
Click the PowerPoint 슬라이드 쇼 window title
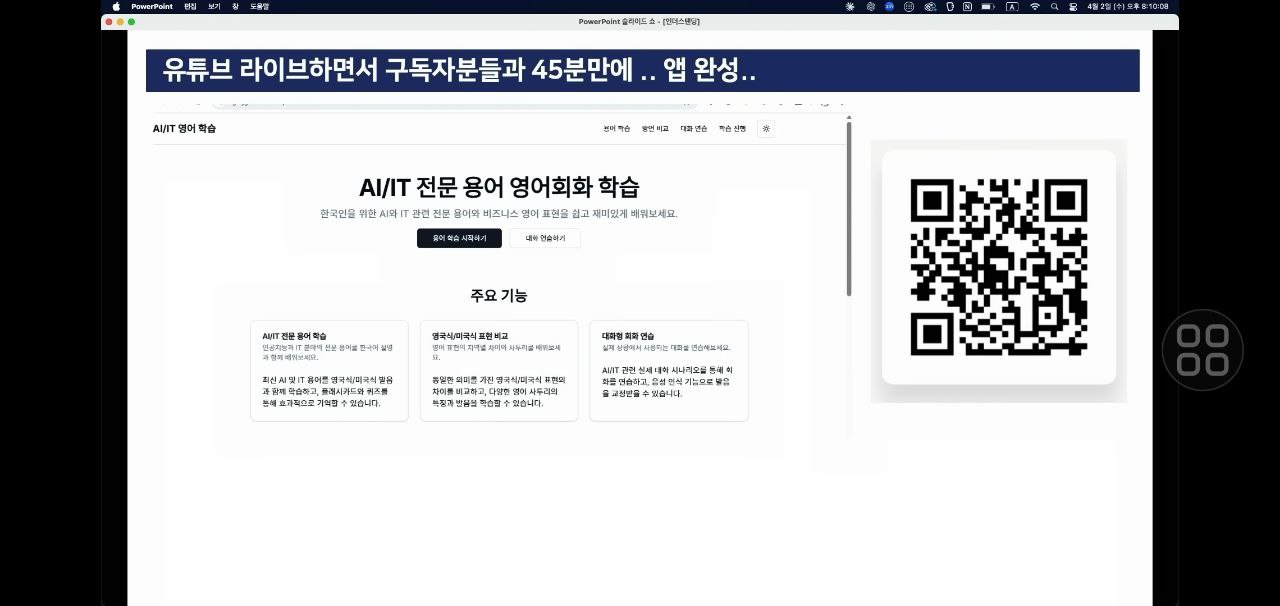(638, 22)
